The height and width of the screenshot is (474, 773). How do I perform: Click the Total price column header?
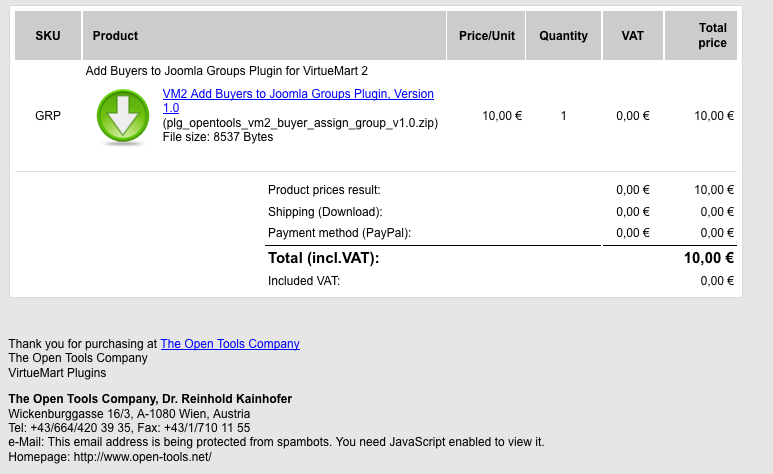point(712,36)
